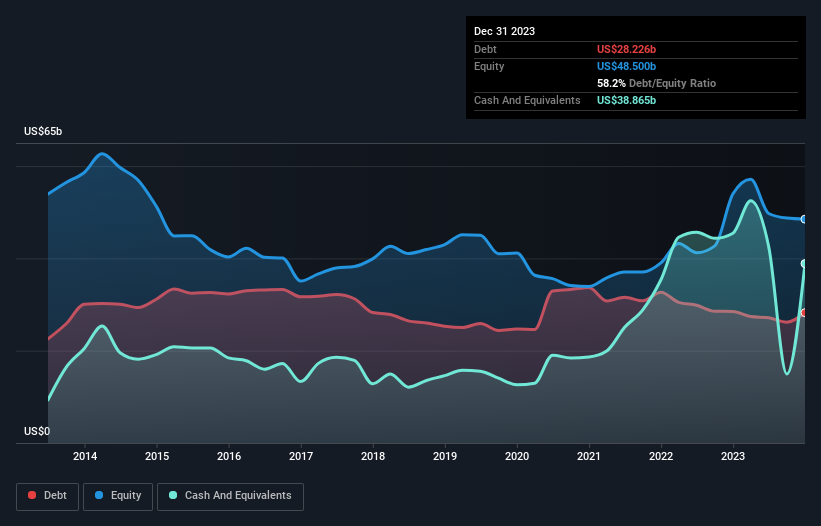The image size is (821, 526).
Task: Click the teal Cash endpoint marker
Action: 804,263
